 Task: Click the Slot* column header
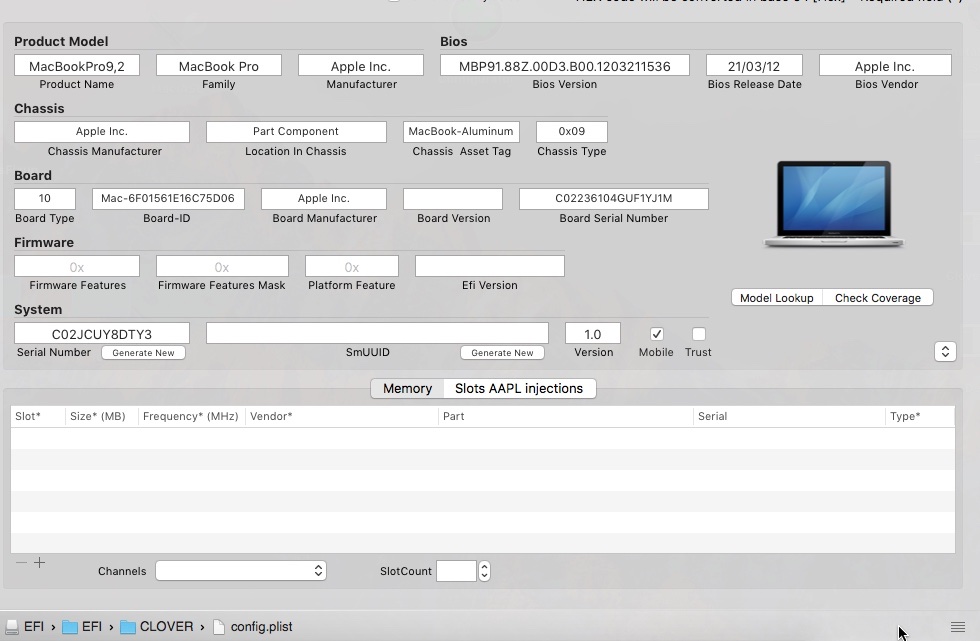pos(38,416)
